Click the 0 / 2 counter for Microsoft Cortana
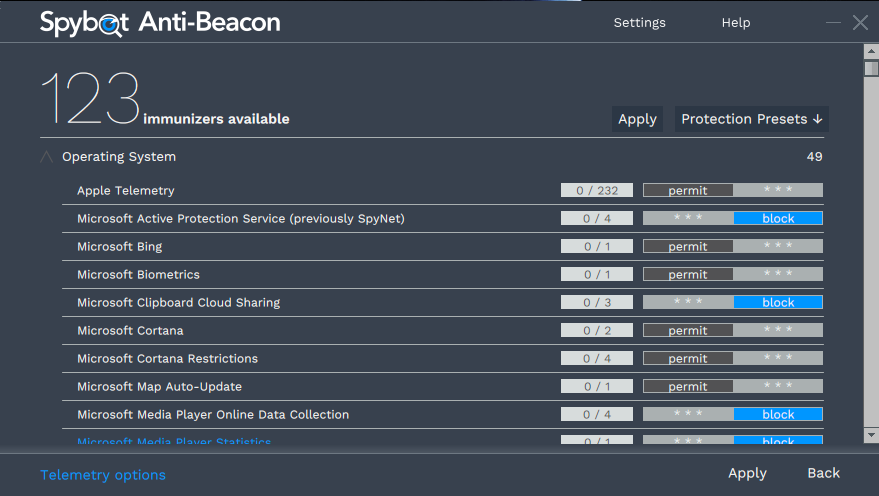 pyautogui.click(x=596, y=330)
